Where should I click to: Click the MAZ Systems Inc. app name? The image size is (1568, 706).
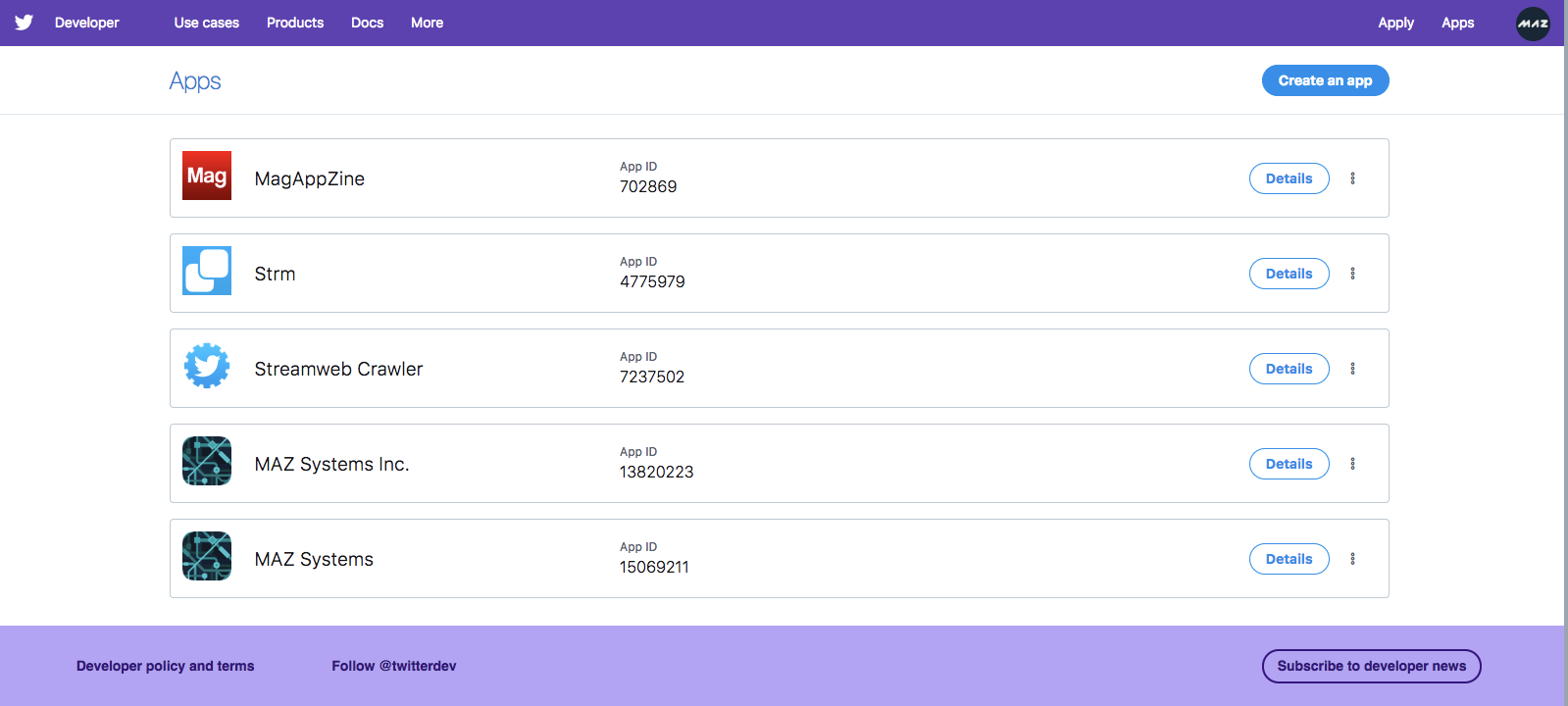(331, 464)
